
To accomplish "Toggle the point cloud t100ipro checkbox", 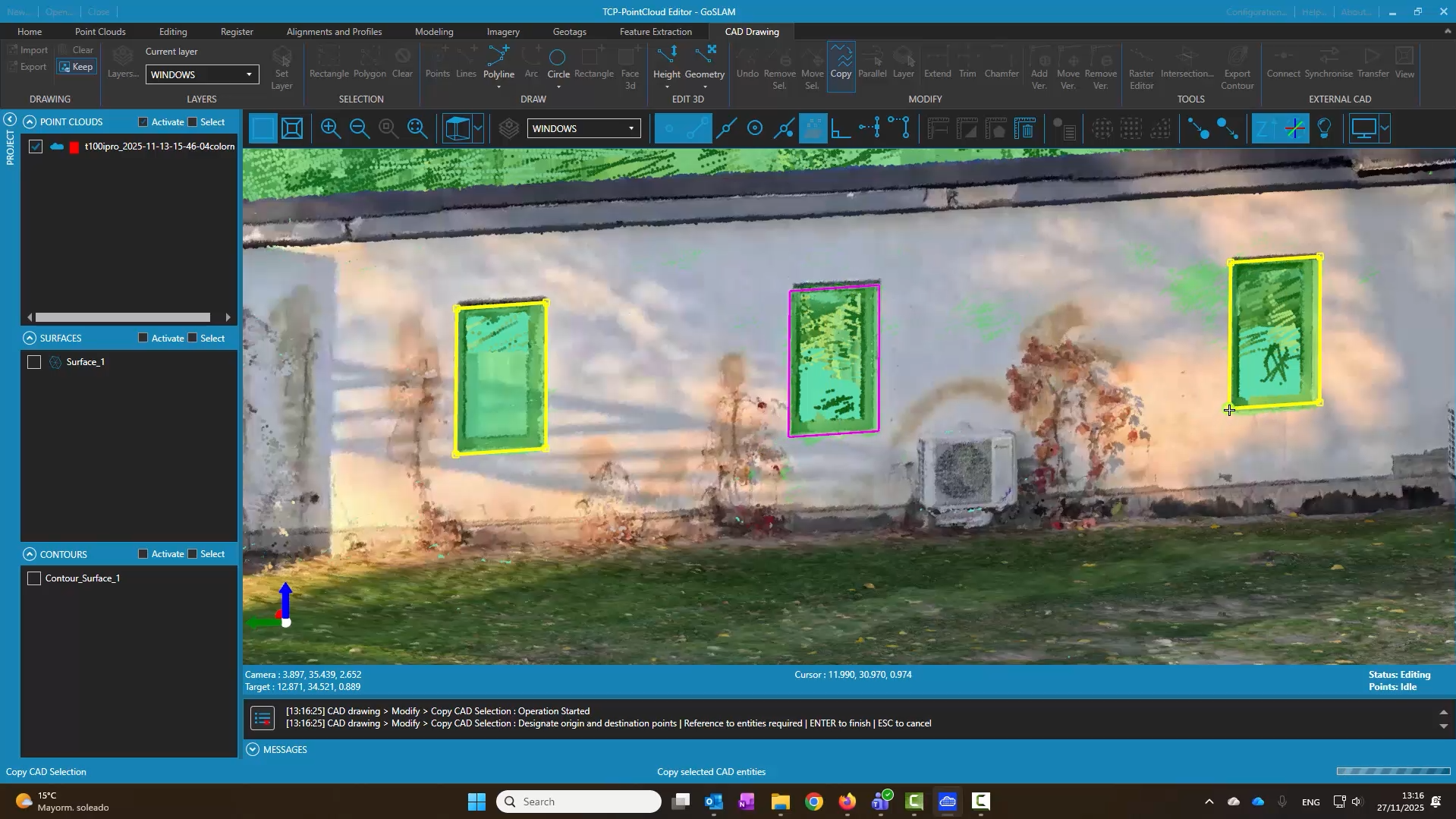I will pyautogui.click(x=36, y=147).
